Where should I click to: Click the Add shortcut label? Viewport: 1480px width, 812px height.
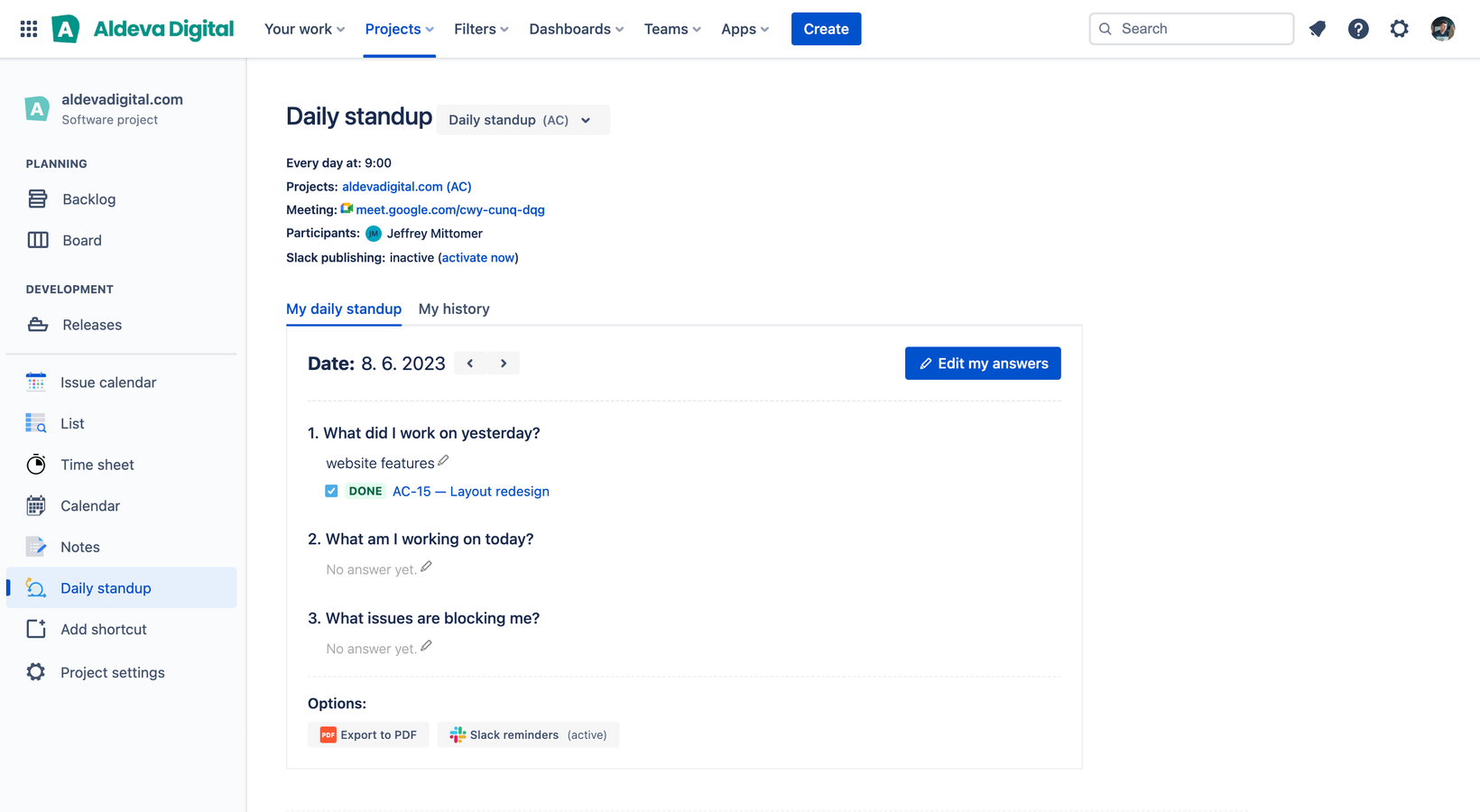104,630
